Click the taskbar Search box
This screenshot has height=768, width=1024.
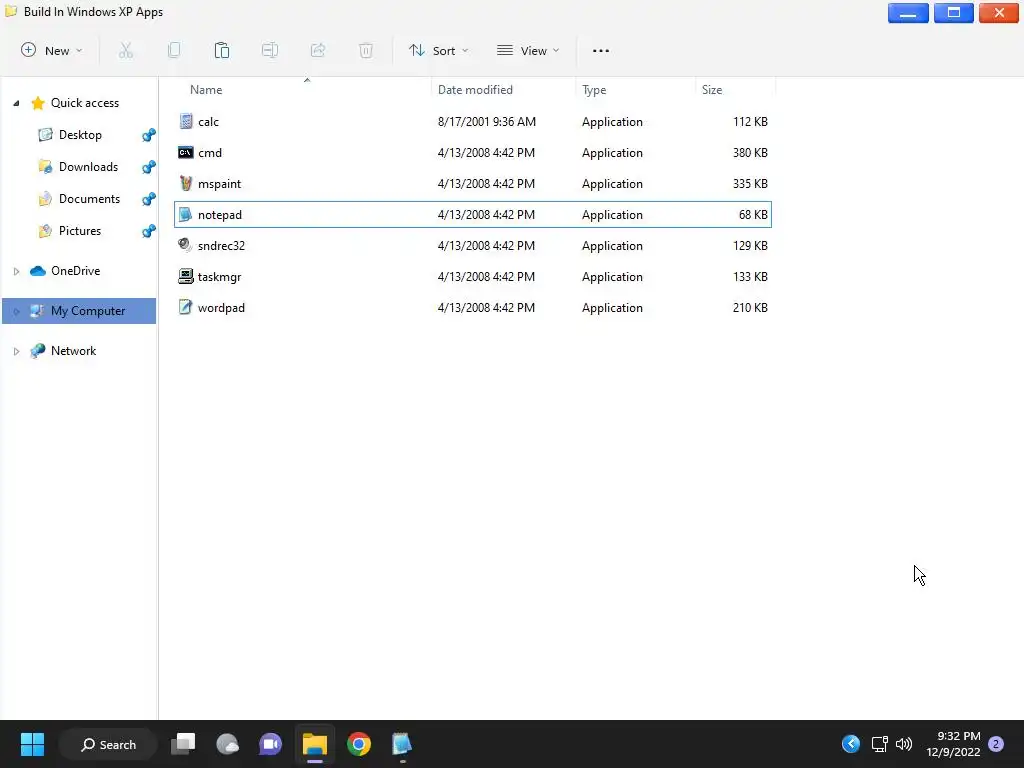(x=108, y=744)
